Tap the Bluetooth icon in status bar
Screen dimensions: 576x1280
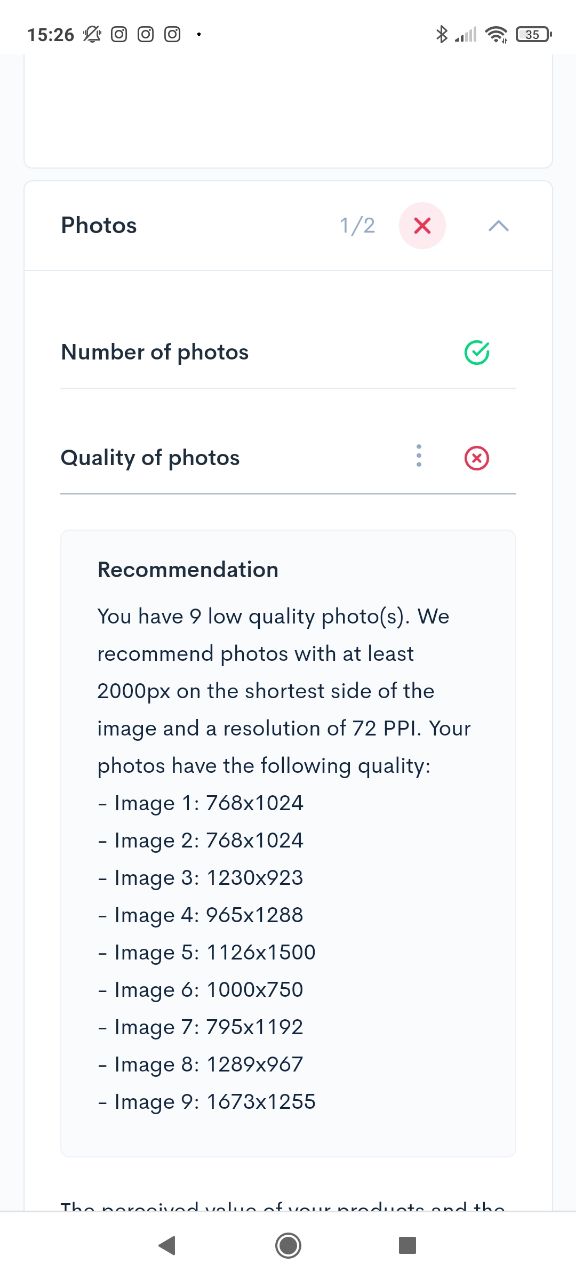pos(441,34)
